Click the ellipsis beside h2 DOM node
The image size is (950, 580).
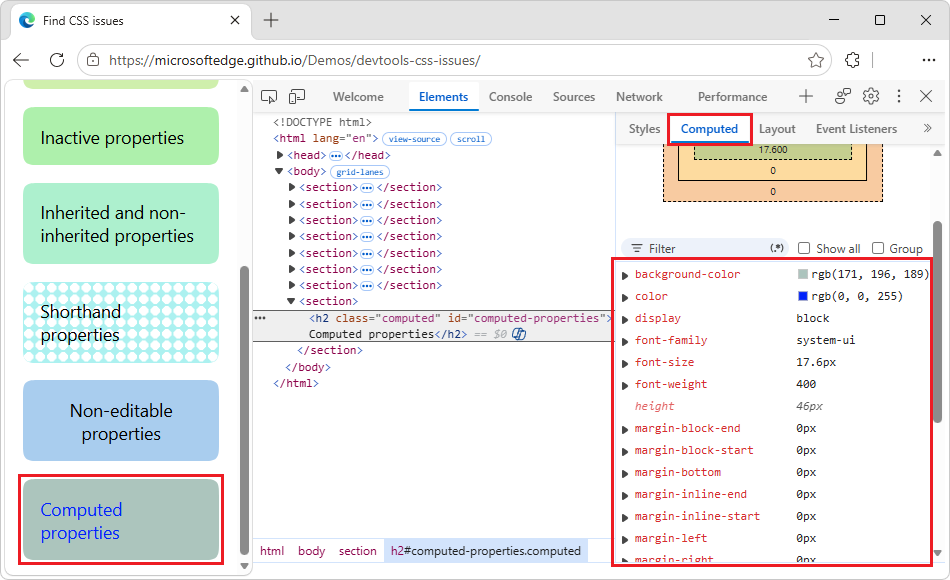pyautogui.click(x=260, y=318)
